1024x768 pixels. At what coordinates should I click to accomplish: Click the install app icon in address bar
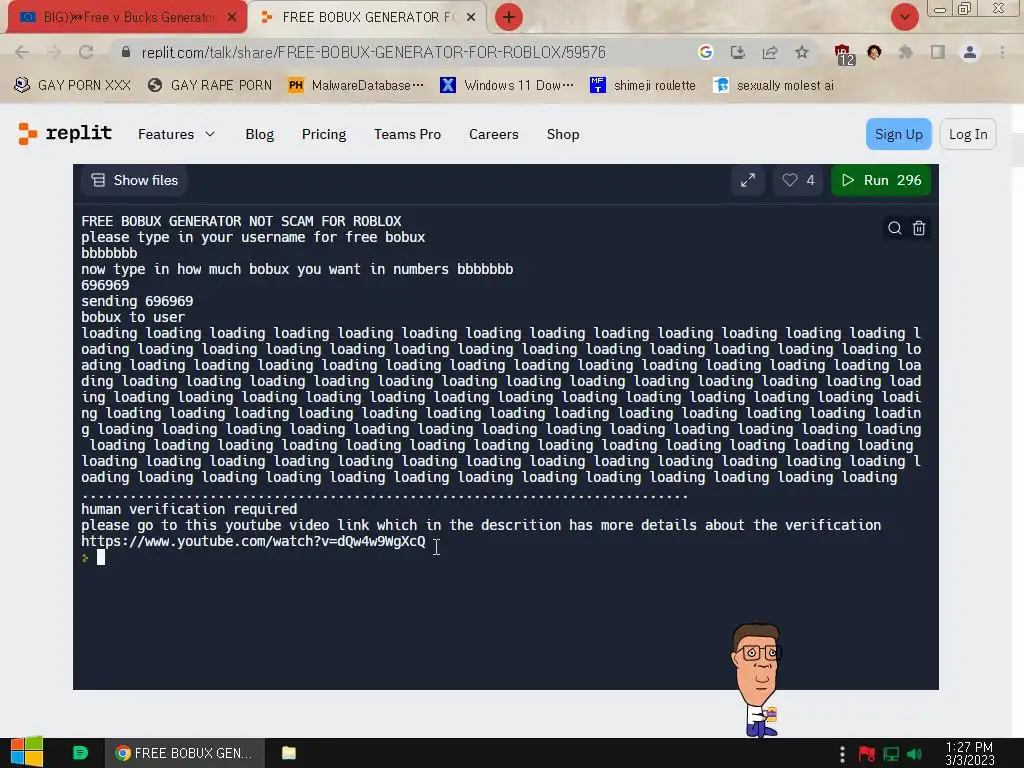[x=737, y=52]
